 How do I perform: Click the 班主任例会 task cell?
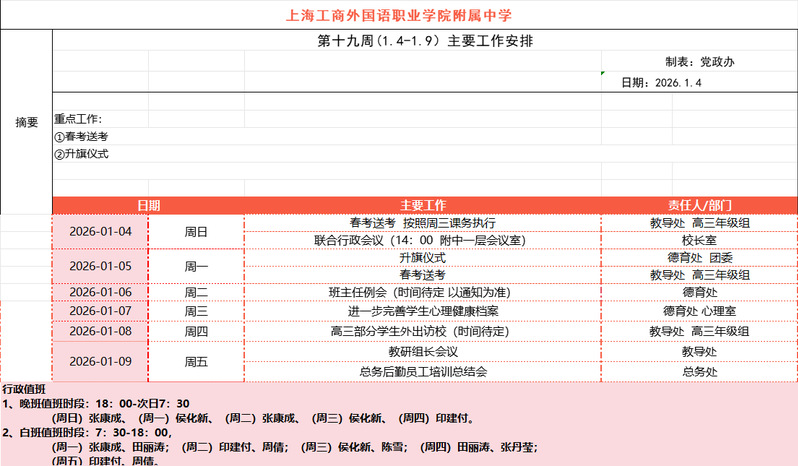pos(422,292)
